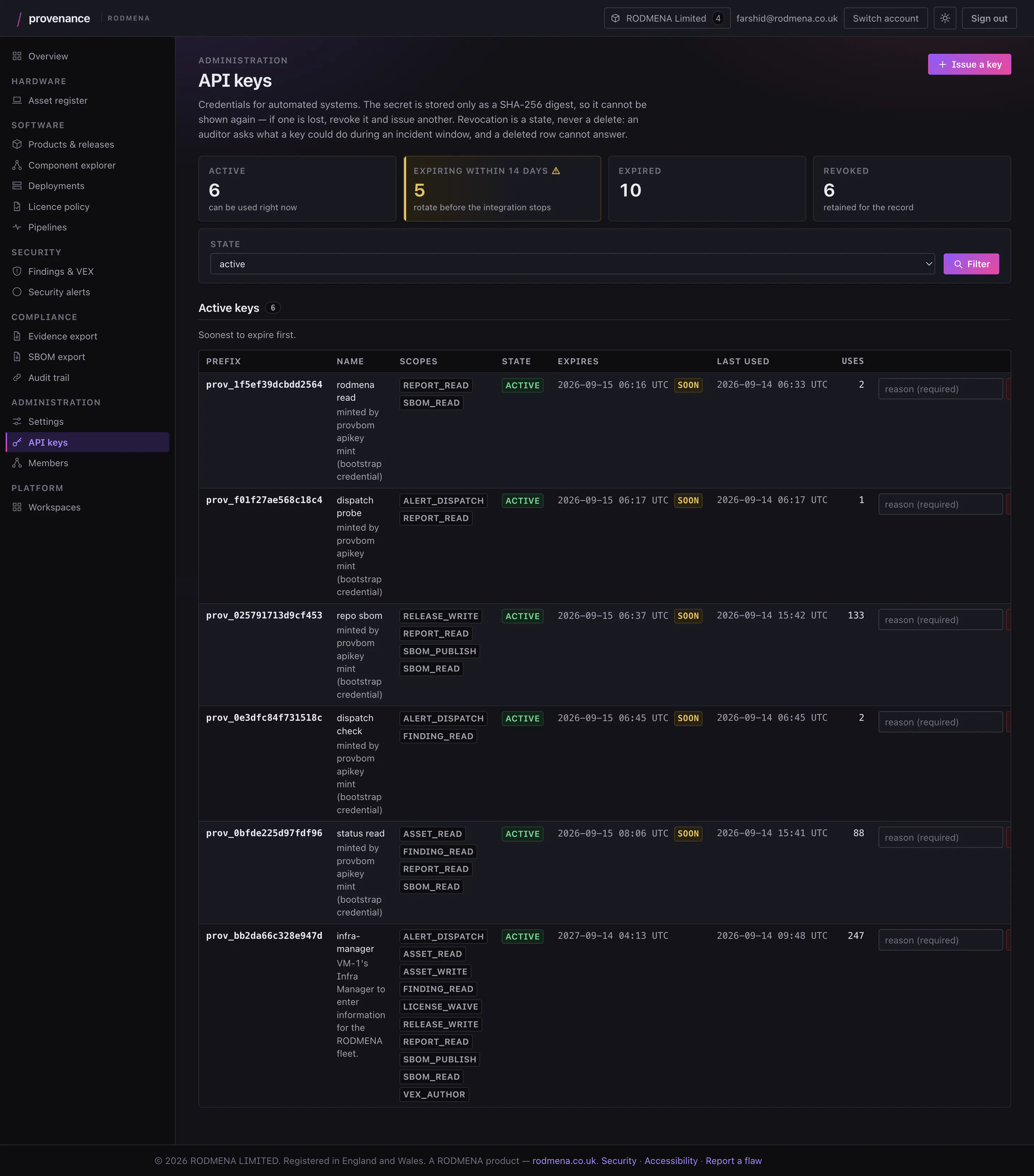The width and height of the screenshot is (1034, 1176).
Task: Click the Sign out button
Action: pyautogui.click(x=989, y=18)
